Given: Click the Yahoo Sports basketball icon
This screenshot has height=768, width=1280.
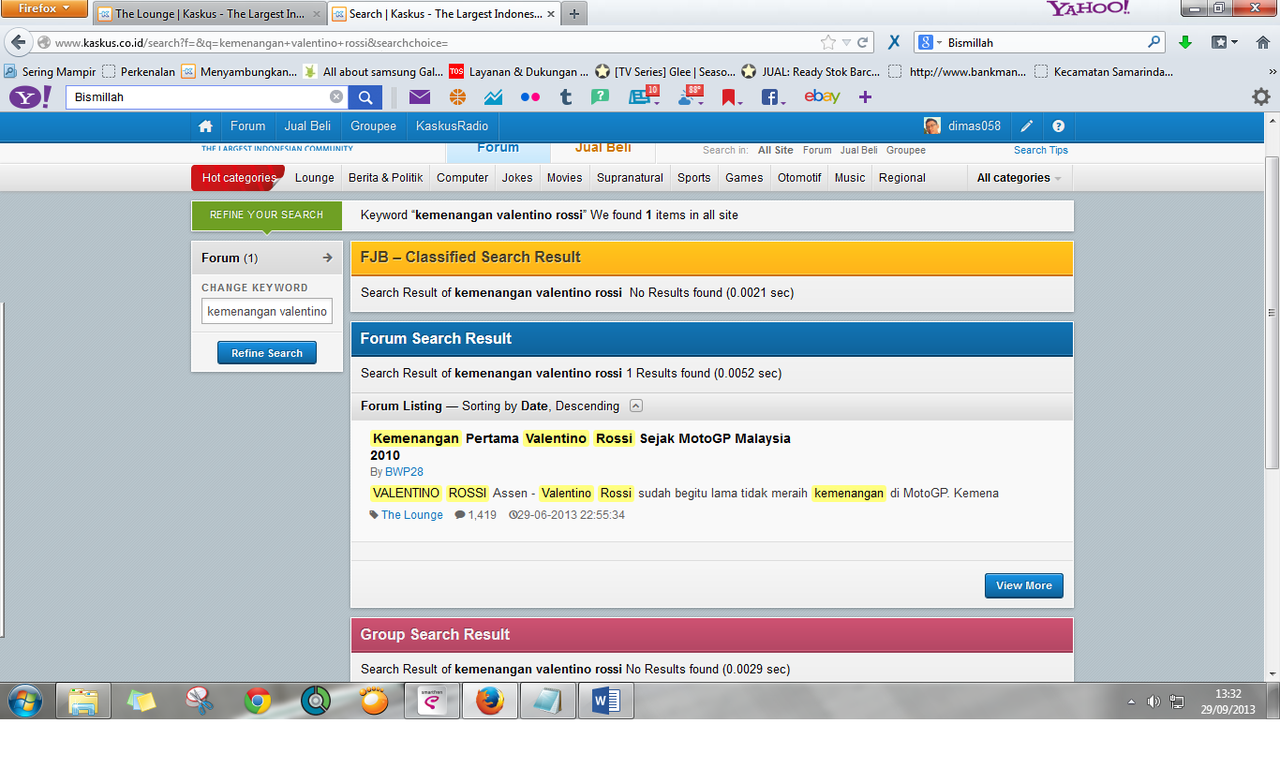Looking at the screenshot, I should click(x=457, y=97).
